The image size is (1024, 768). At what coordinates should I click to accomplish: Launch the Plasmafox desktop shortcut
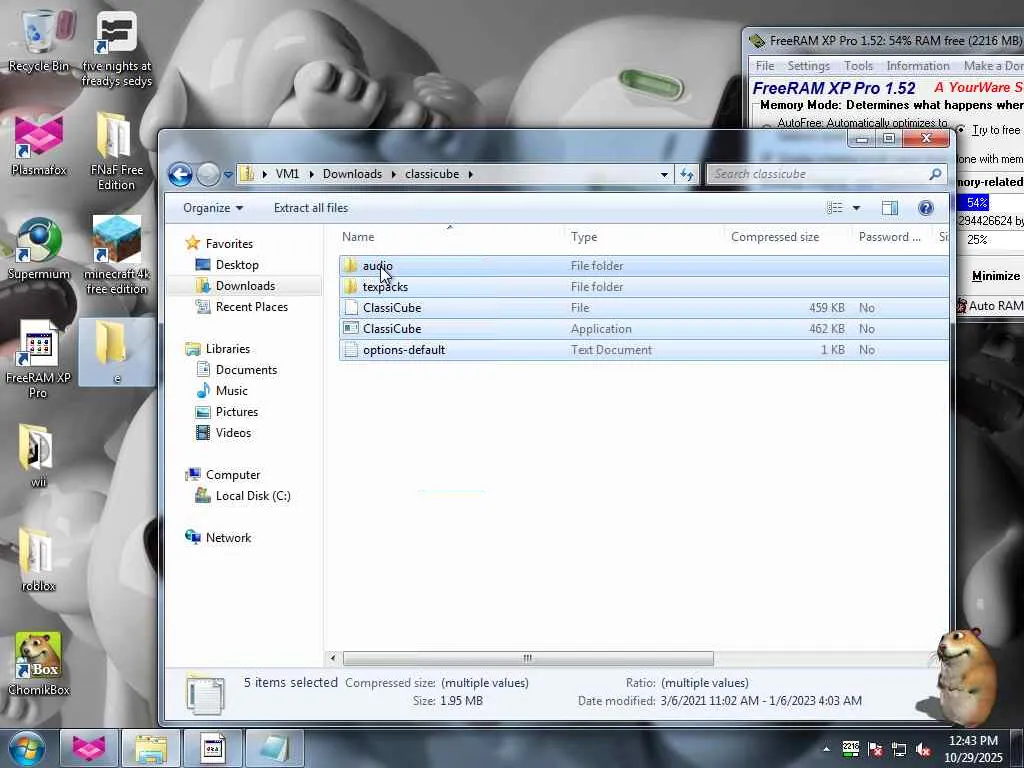point(39,145)
